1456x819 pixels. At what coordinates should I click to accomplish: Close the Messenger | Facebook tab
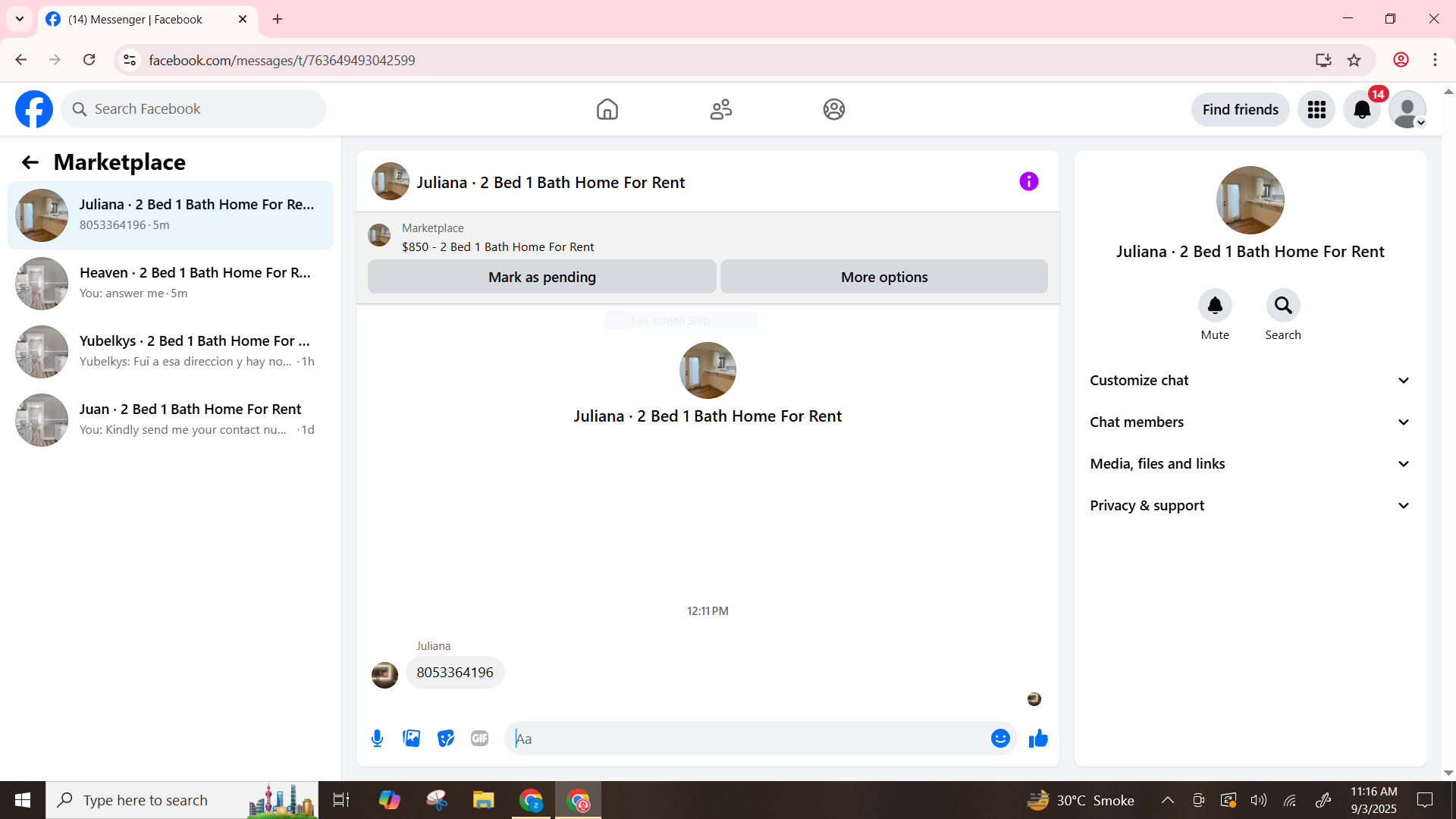pos(243,20)
